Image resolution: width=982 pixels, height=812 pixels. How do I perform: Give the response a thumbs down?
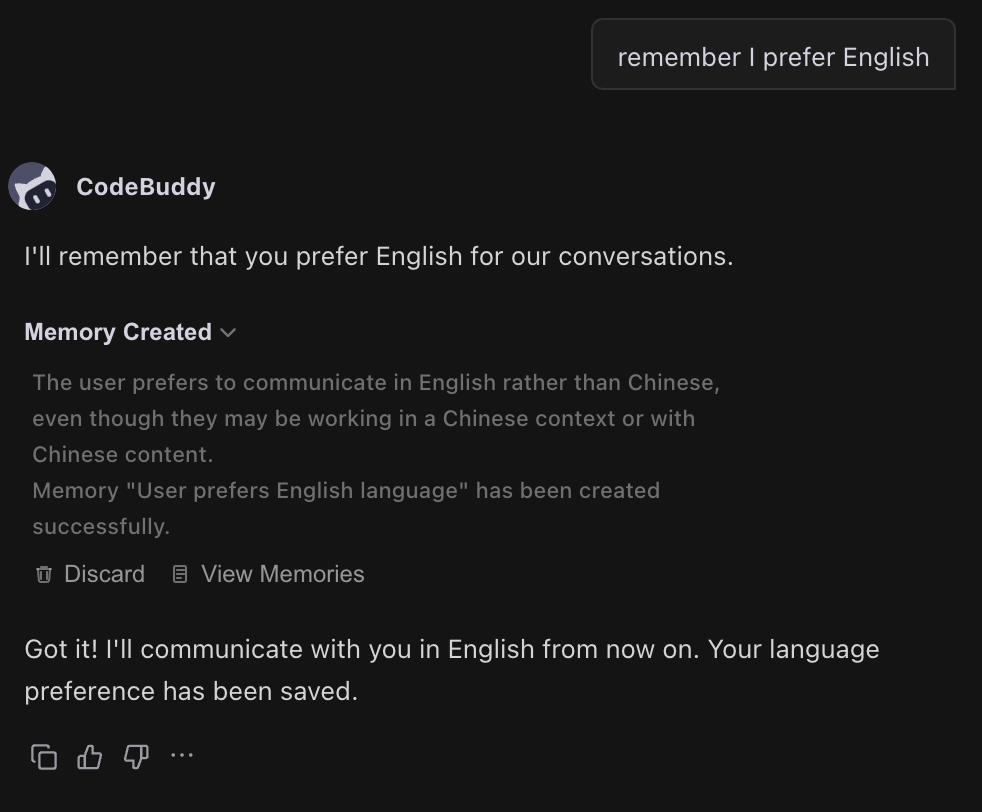point(135,757)
